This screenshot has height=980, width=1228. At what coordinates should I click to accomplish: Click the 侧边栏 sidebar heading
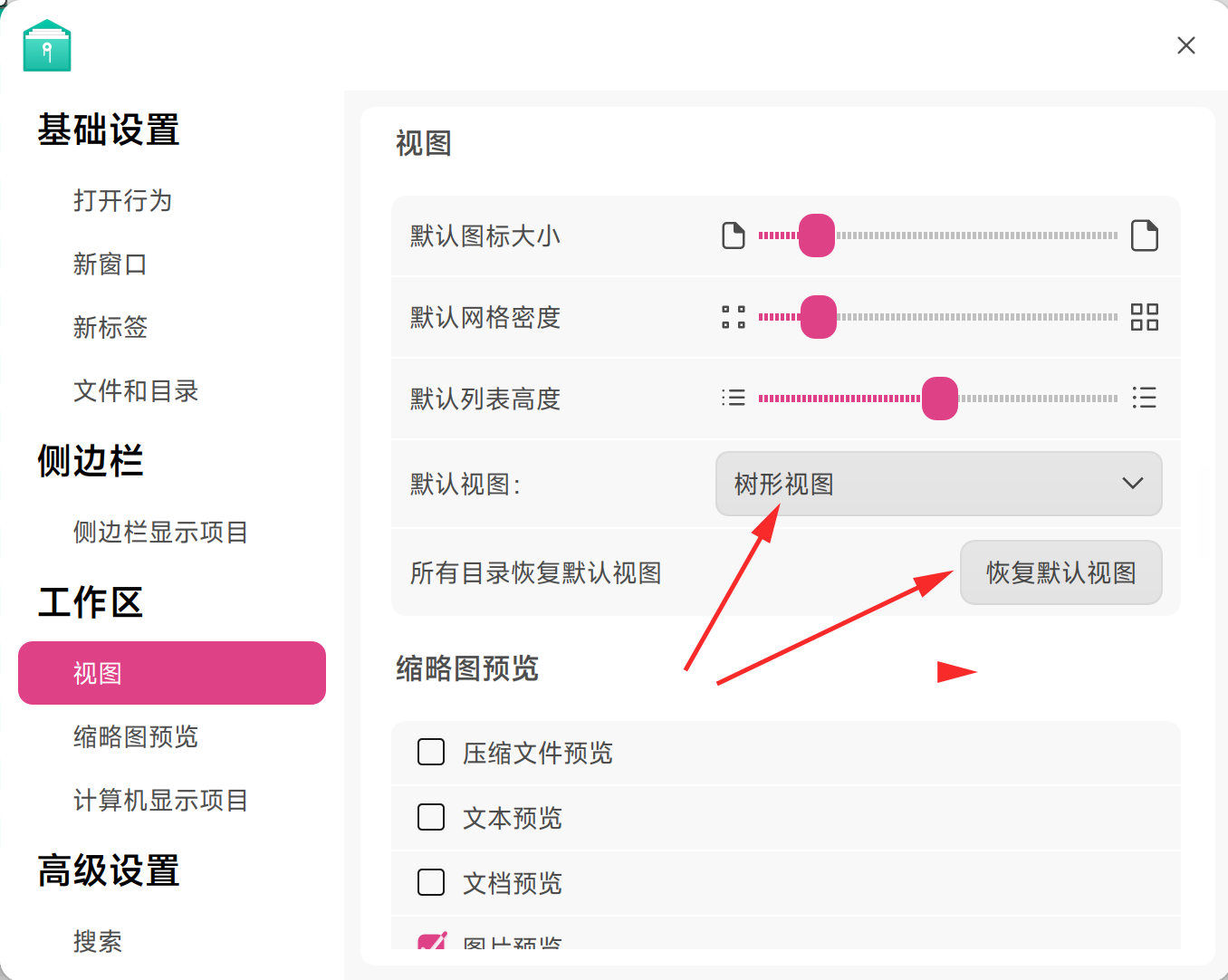pos(91,461)
